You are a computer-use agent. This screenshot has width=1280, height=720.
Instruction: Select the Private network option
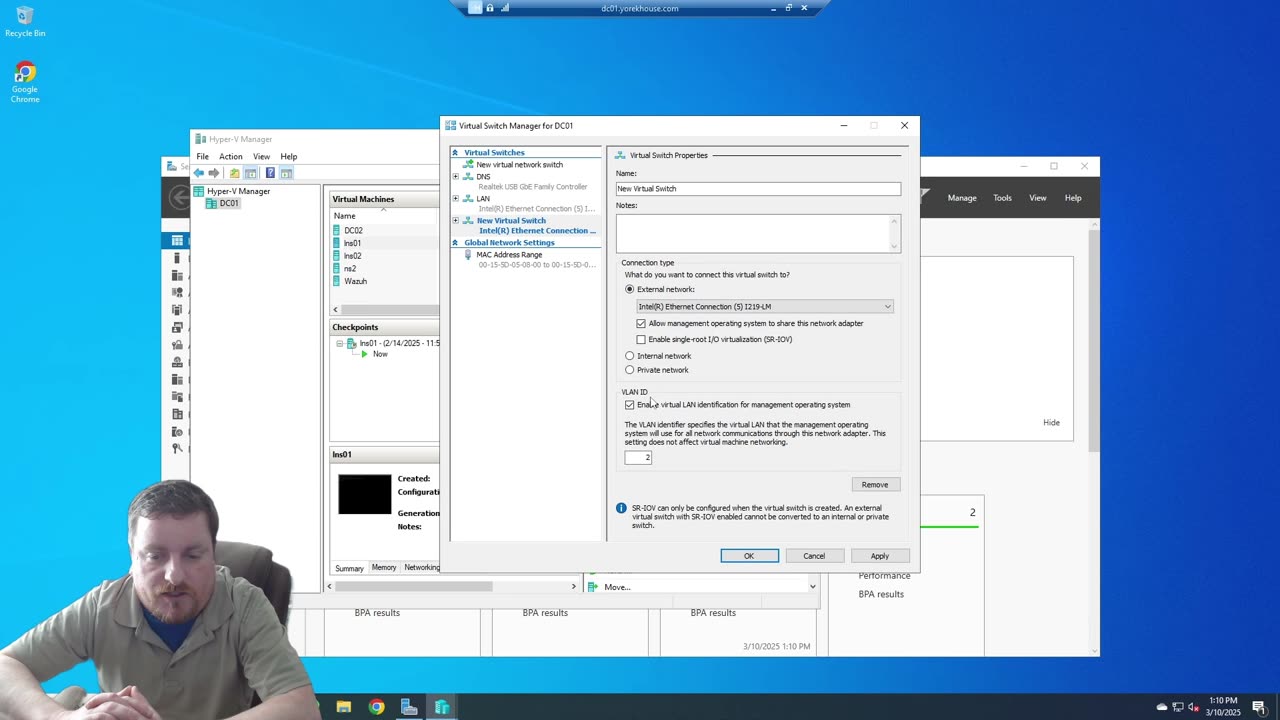[630, 370]
